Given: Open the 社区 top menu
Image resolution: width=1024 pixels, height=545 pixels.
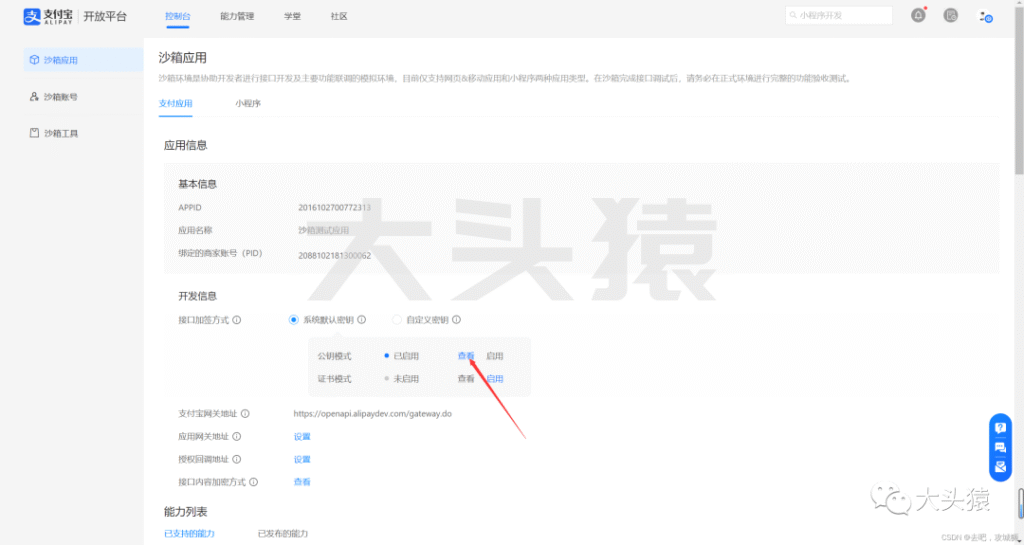Looking at the screenshot, I should click(x=339, y=16).
